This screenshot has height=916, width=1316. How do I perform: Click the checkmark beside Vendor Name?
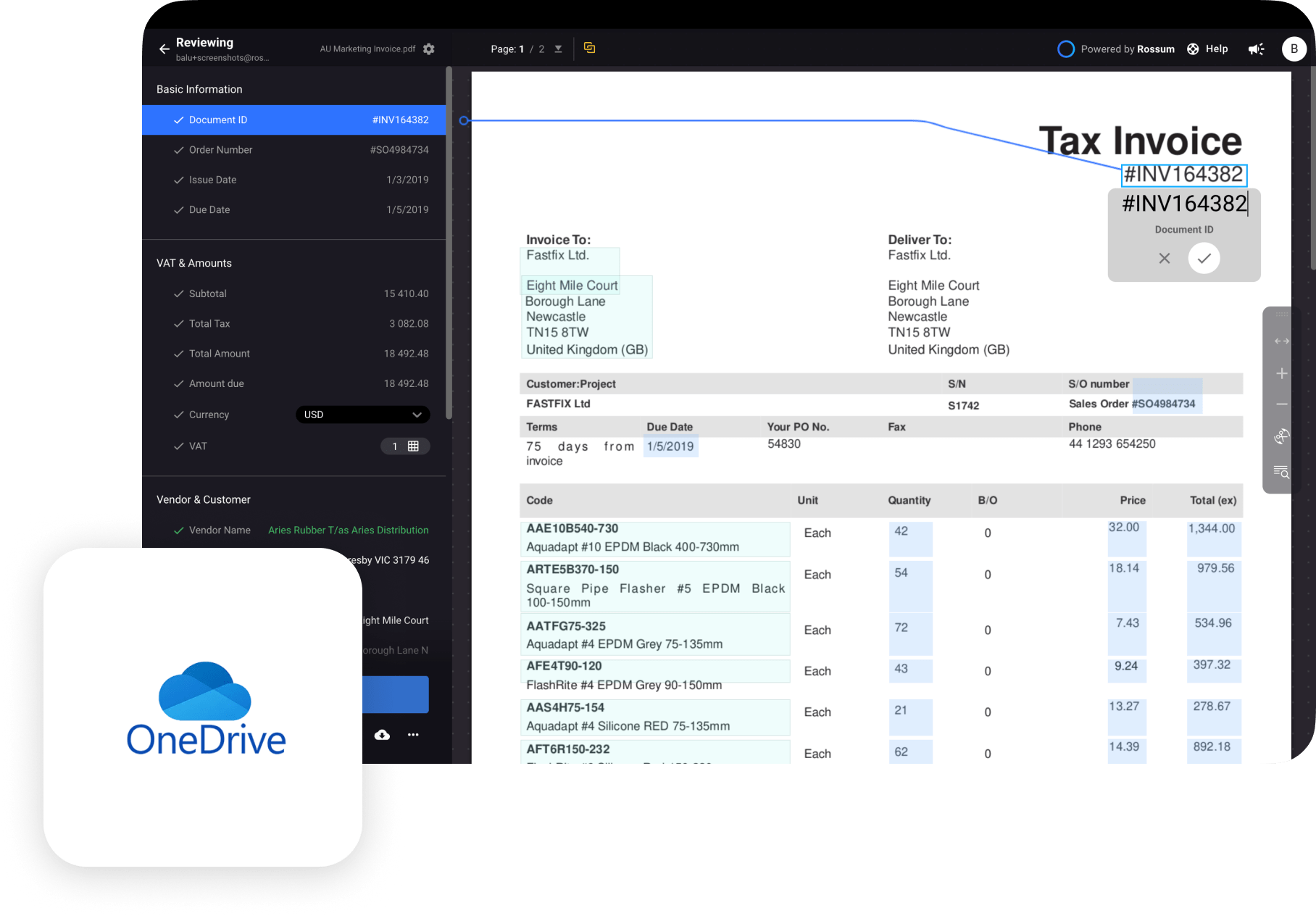coord(178,530)
